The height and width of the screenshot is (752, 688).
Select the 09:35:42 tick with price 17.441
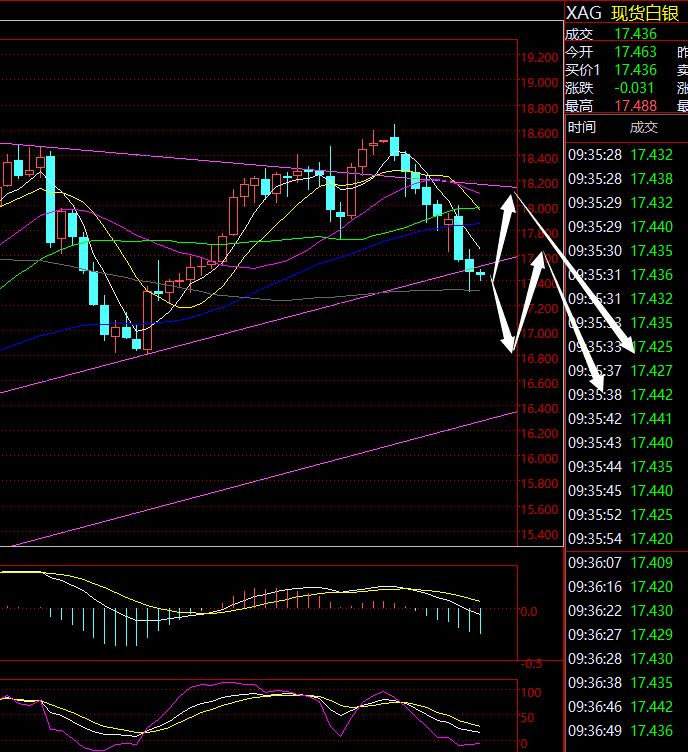[x=620, y=419]
